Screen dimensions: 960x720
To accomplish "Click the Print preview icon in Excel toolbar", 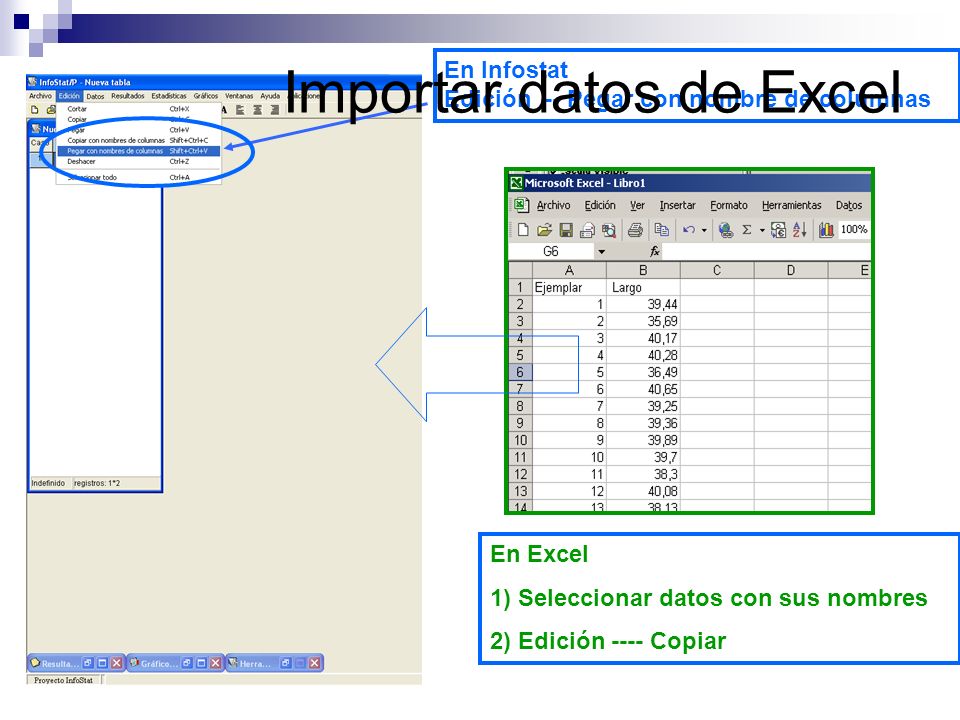I will 609,230.
